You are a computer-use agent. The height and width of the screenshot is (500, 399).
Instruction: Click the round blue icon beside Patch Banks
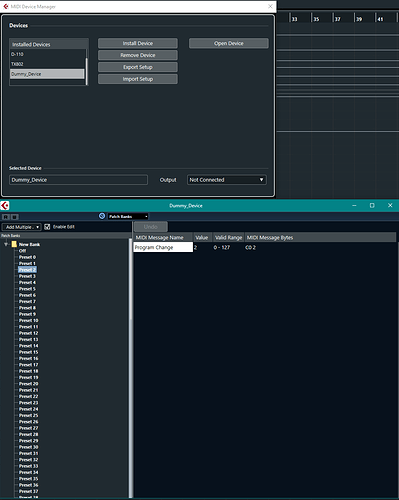[x=102, y=216]
